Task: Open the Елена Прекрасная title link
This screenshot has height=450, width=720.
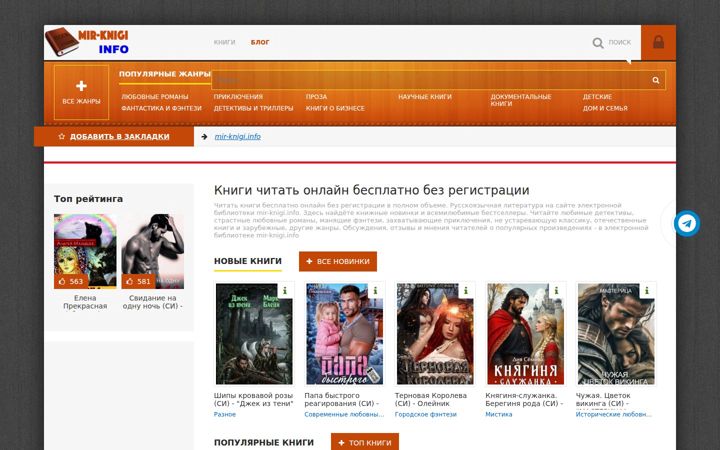Action: (85, 302)
